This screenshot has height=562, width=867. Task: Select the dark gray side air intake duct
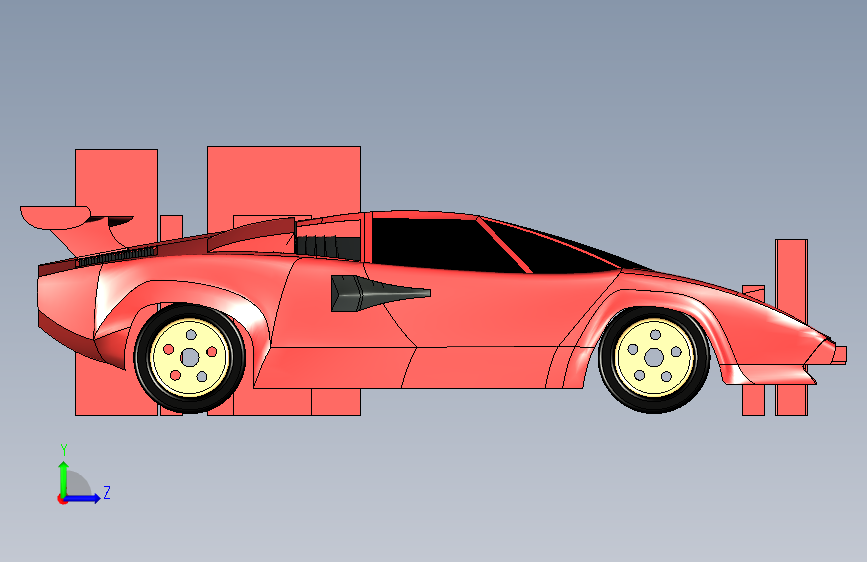(380, 294)
